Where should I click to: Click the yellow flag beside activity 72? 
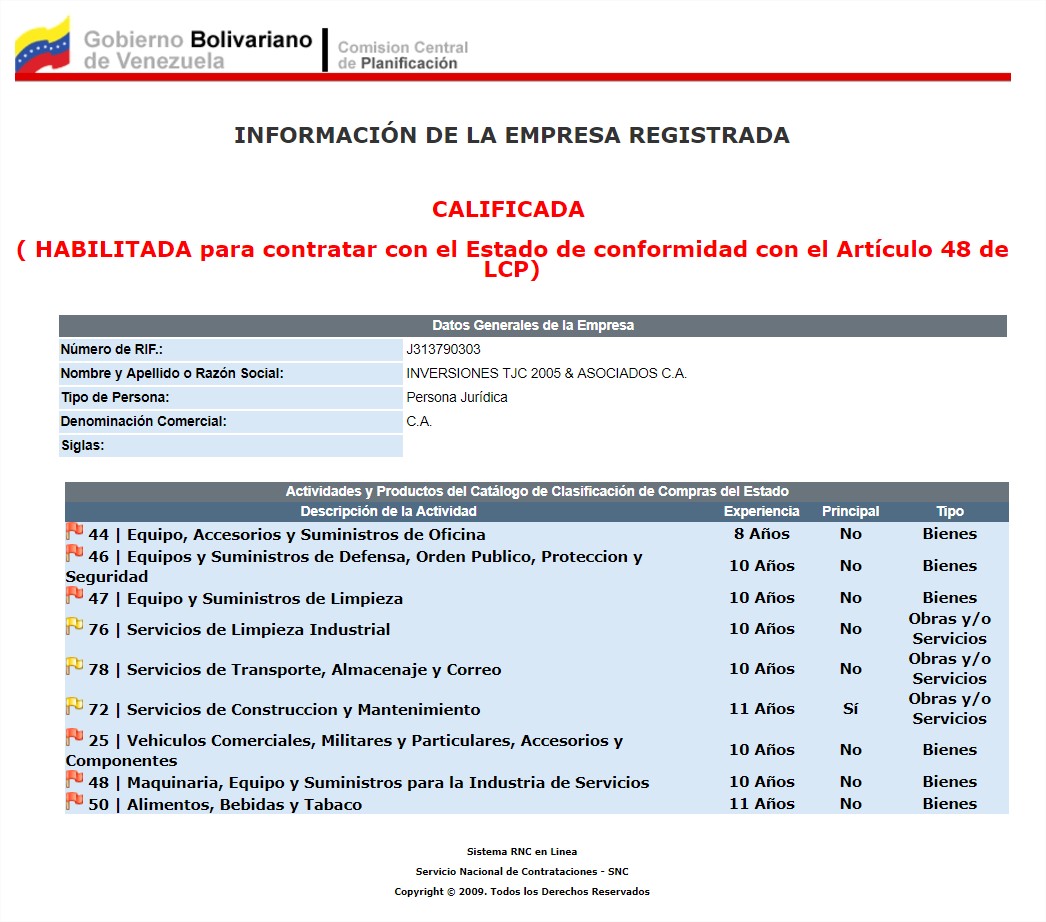[74, 706]
